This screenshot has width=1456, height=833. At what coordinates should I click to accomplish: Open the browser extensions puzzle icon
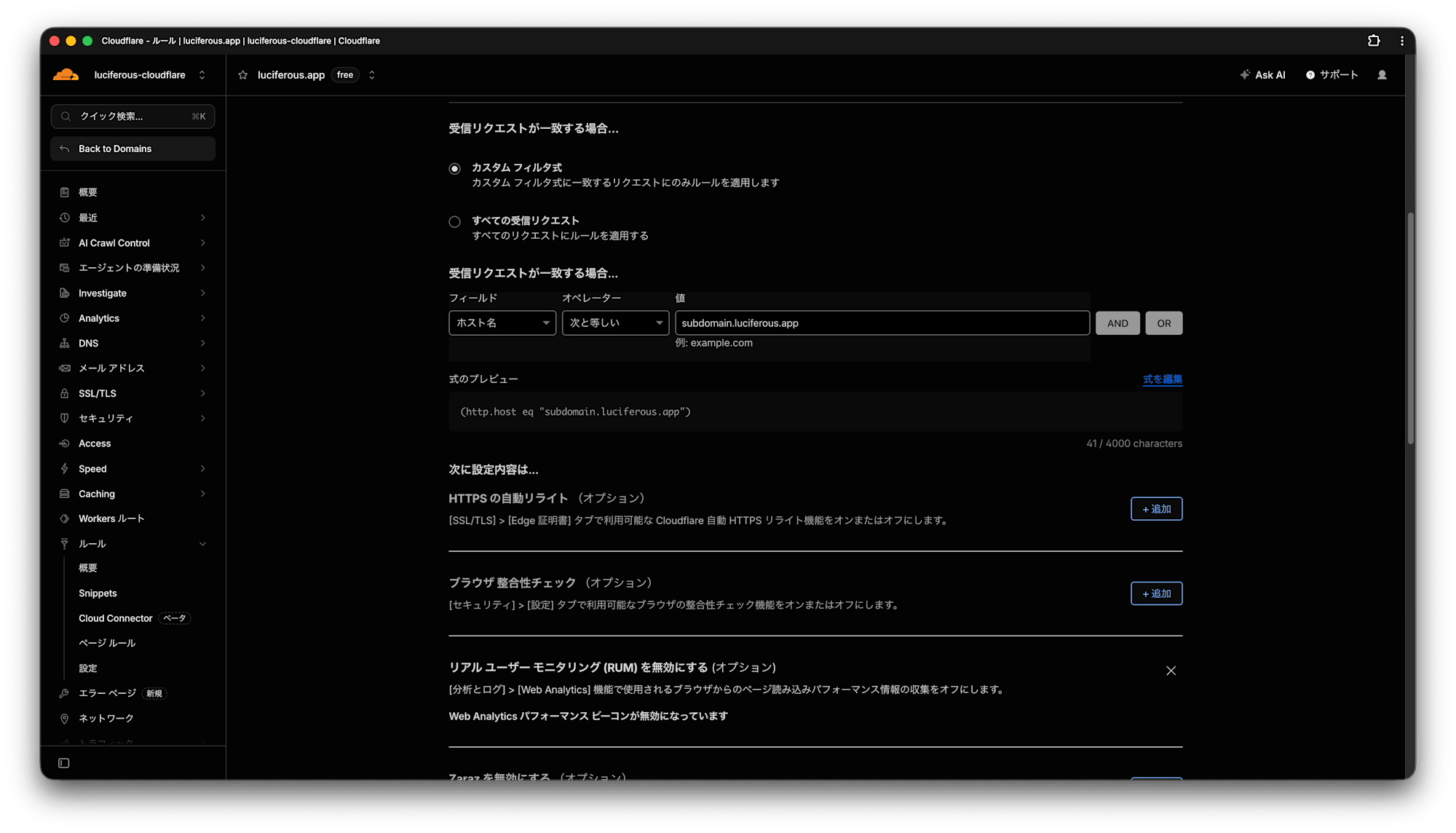(1374, 41)
